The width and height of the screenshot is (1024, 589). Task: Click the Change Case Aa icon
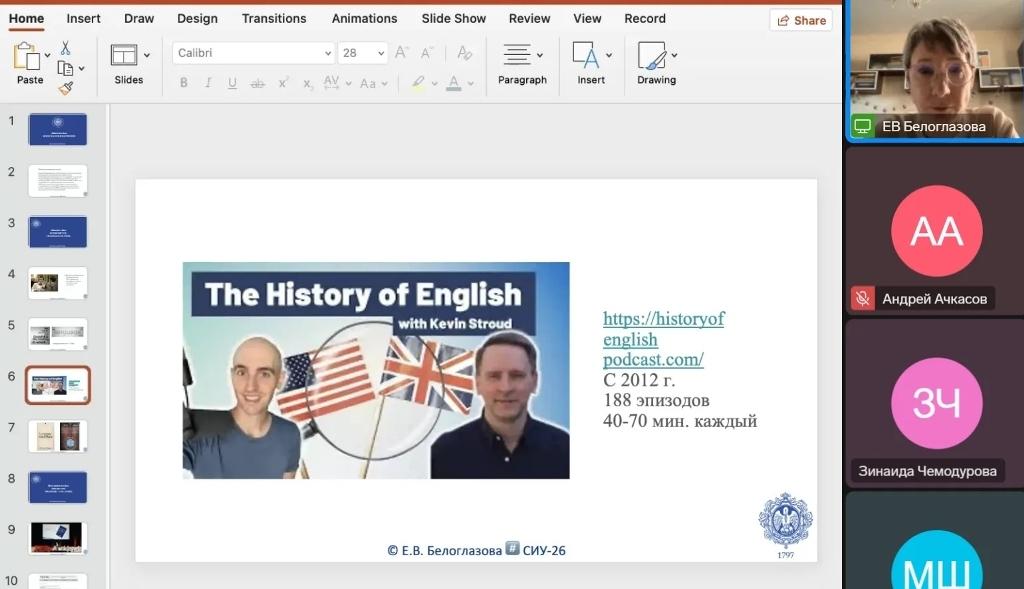point(368,83)
